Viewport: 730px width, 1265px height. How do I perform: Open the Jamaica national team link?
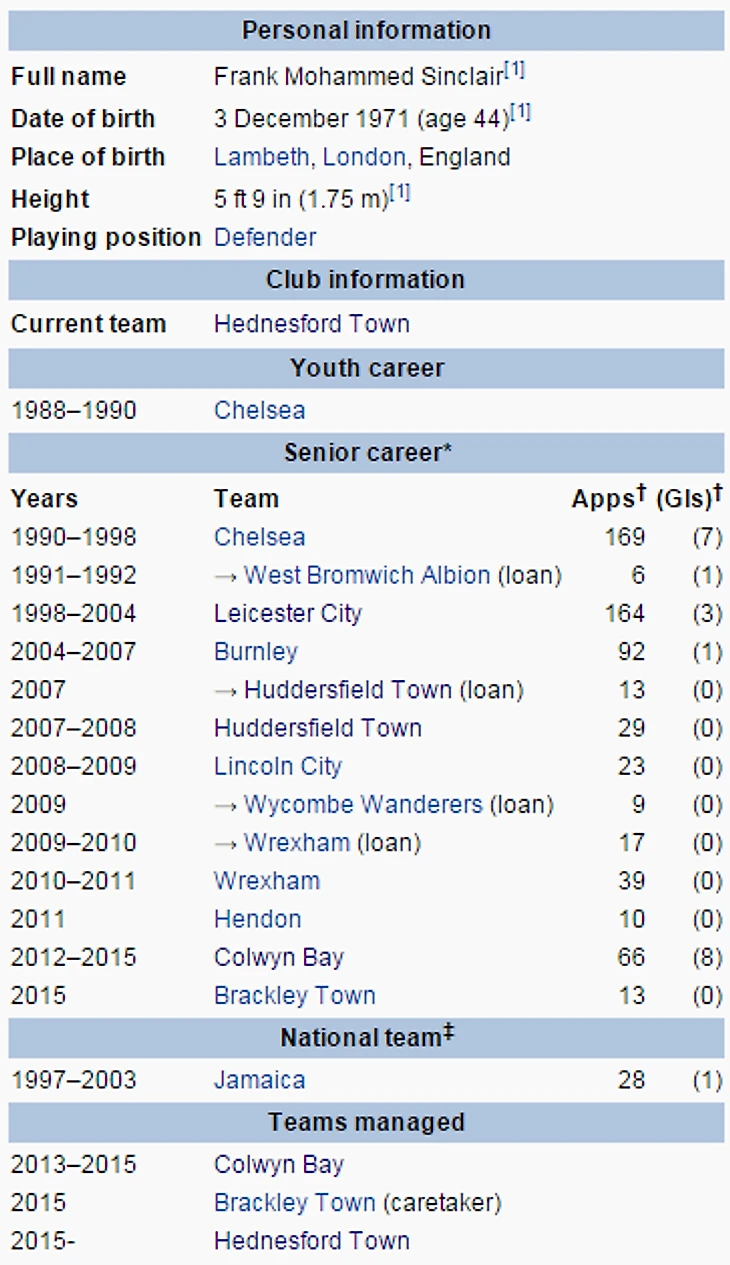tap(260, 1080)
